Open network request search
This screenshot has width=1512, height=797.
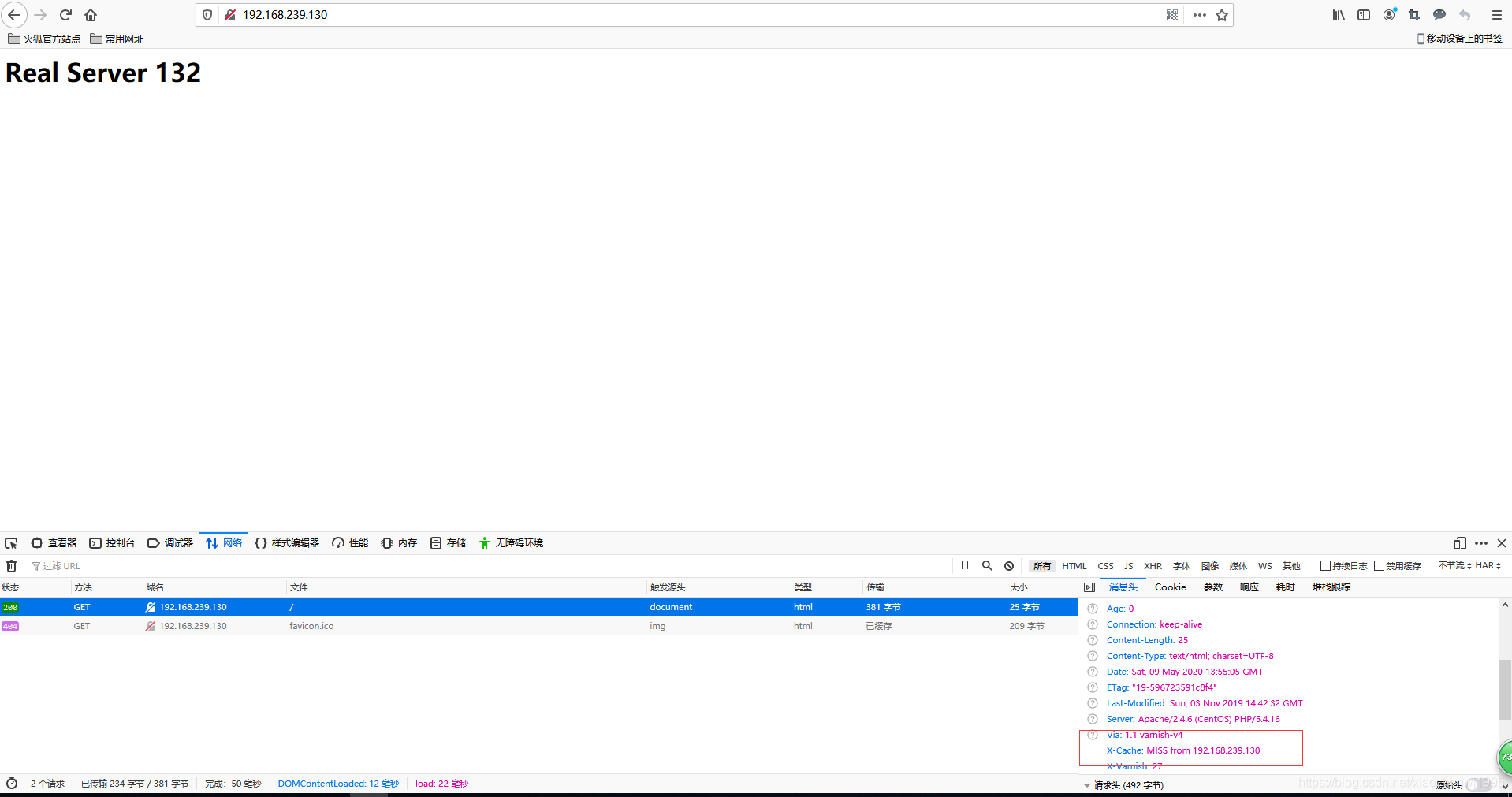987,566
